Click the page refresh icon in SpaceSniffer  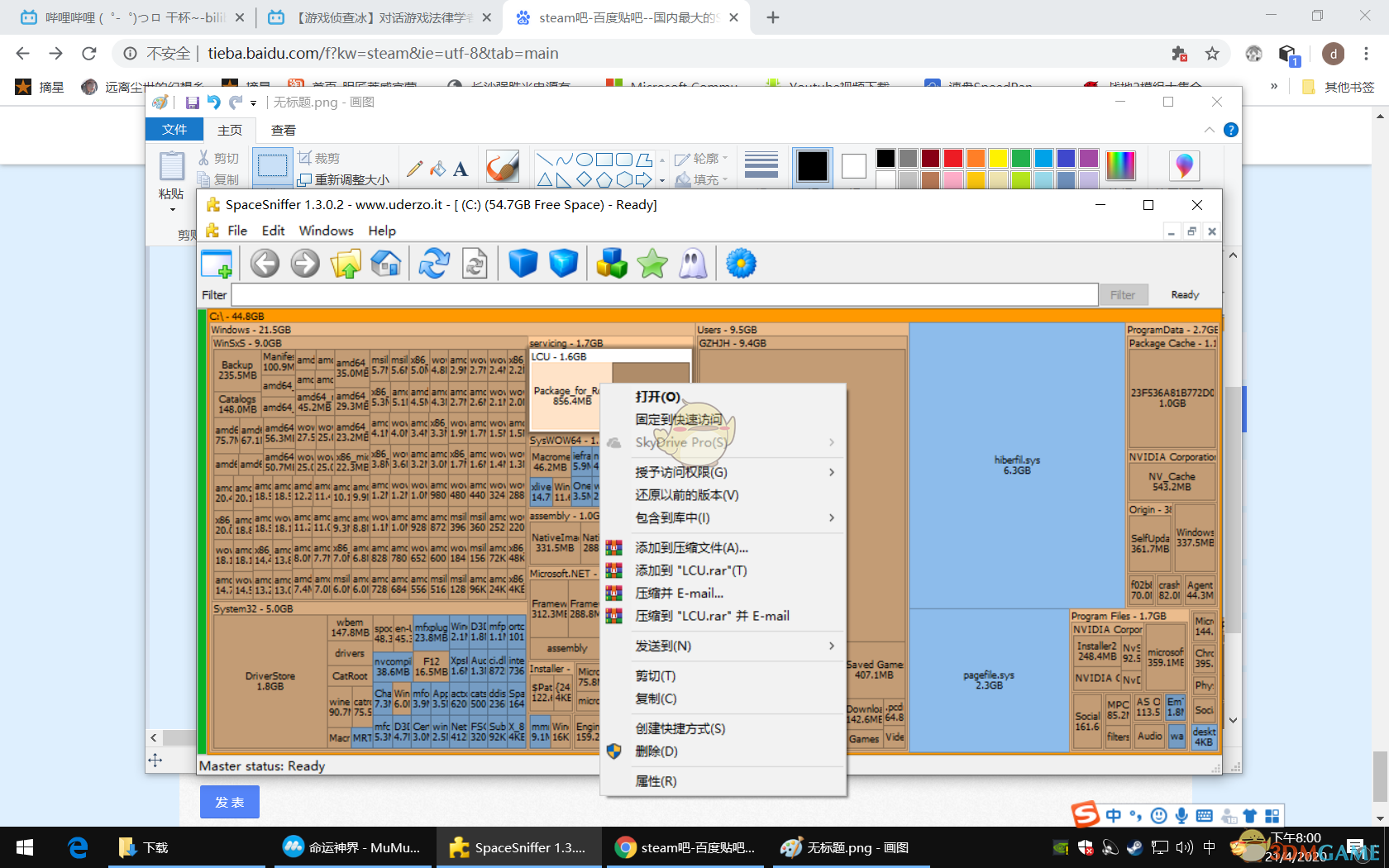475,264
